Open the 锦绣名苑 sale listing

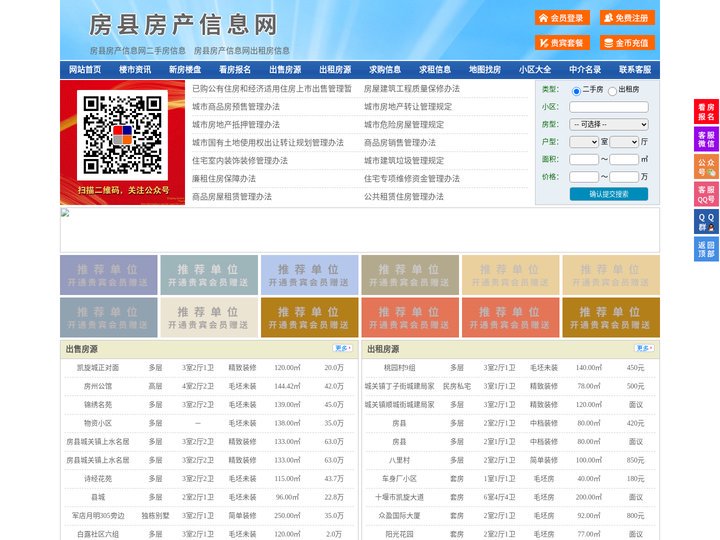[x=98, y=405]
